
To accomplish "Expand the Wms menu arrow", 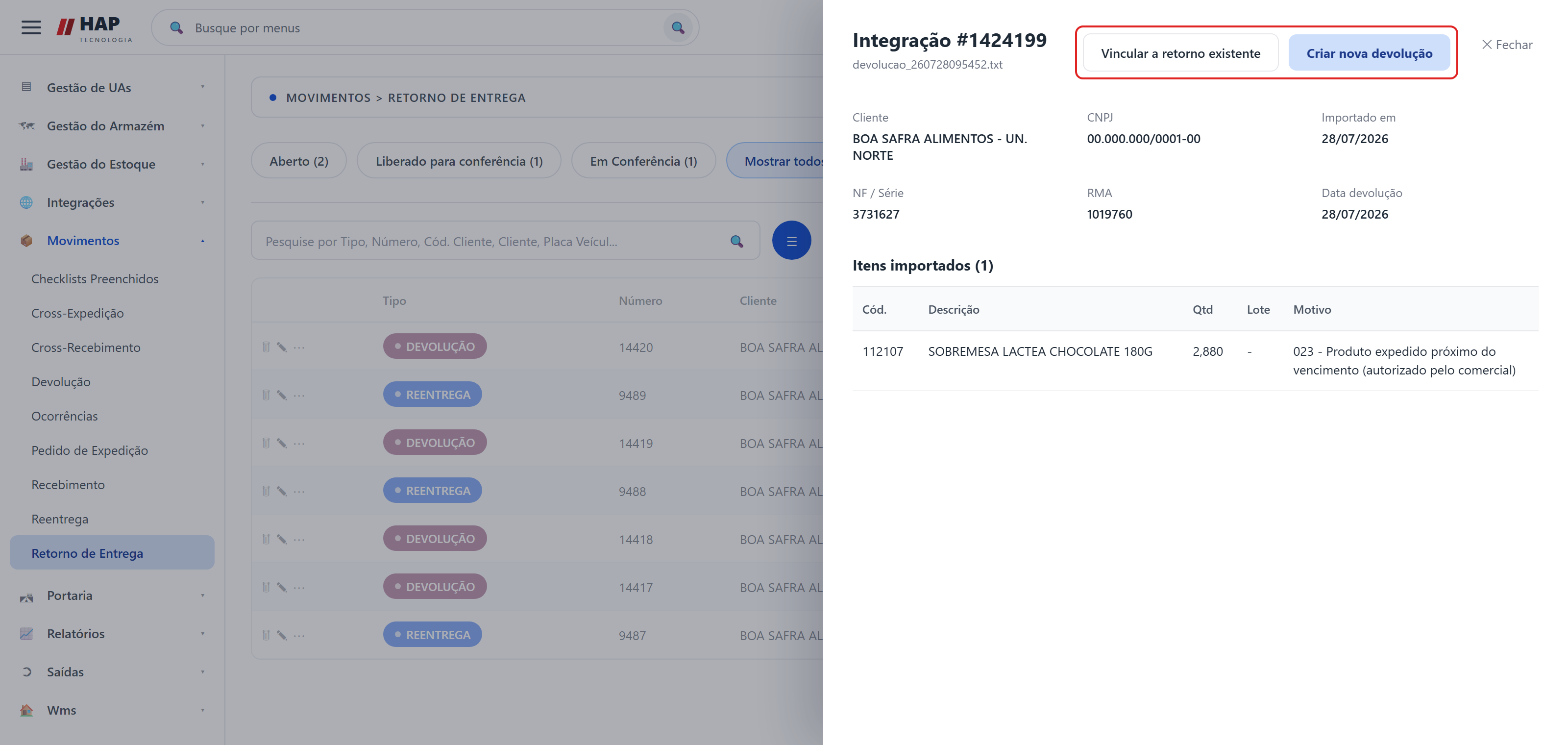I will (x=203, y=710).
